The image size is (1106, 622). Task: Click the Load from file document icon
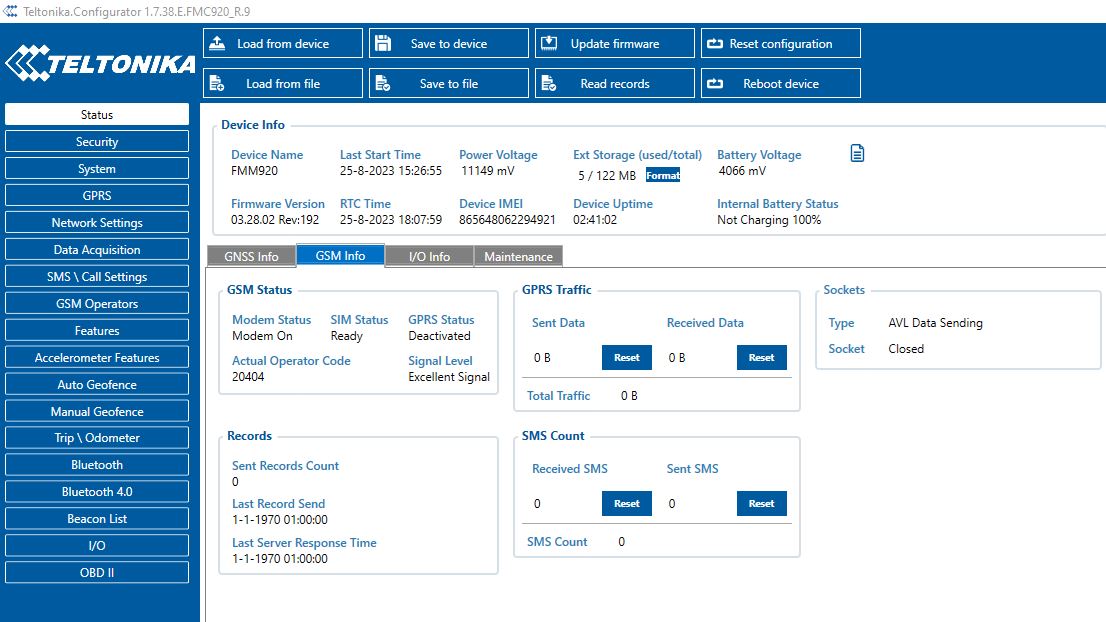pos(217,83)
